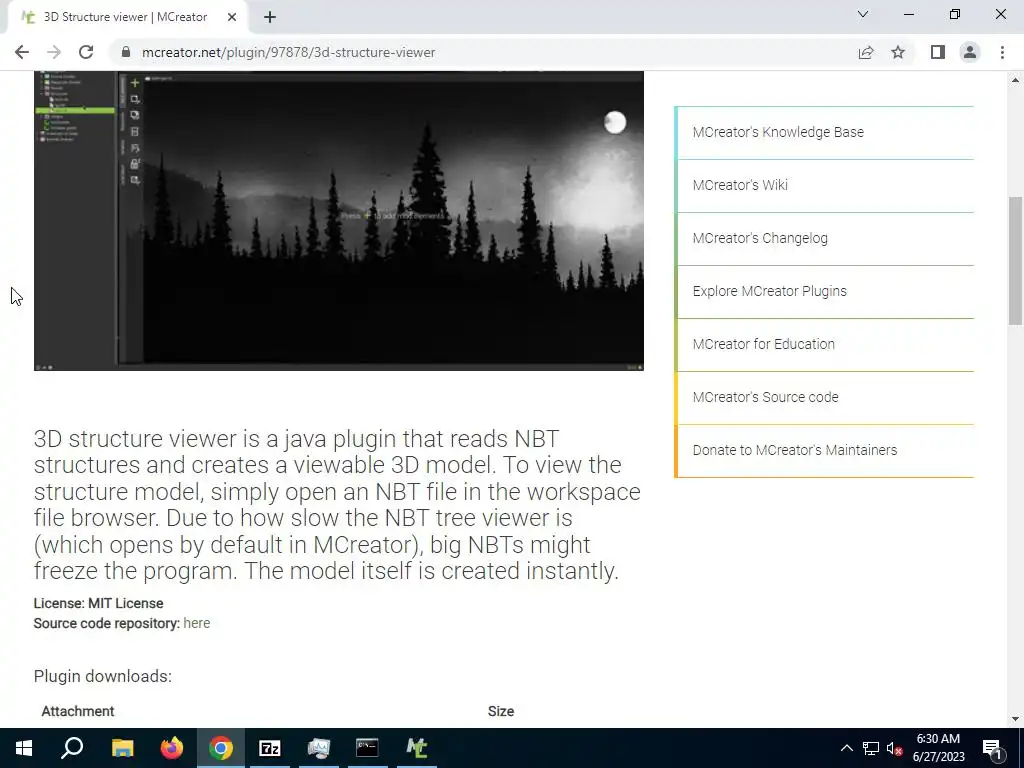Click the scrollbar down arrow
Image resolution: width=1024 pixels, height=768 pixels.
(1016, 719)
